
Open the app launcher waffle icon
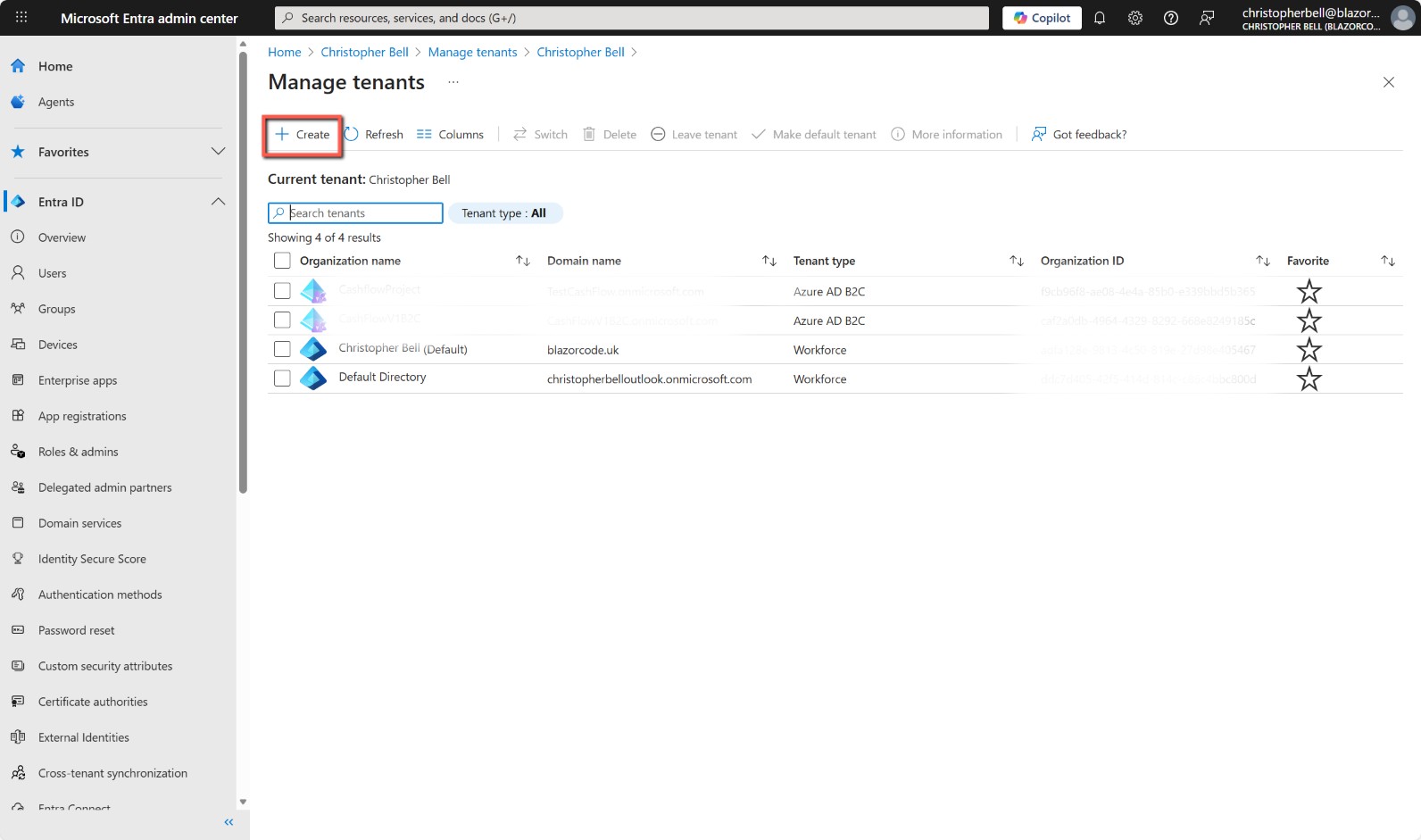(21, 18)
